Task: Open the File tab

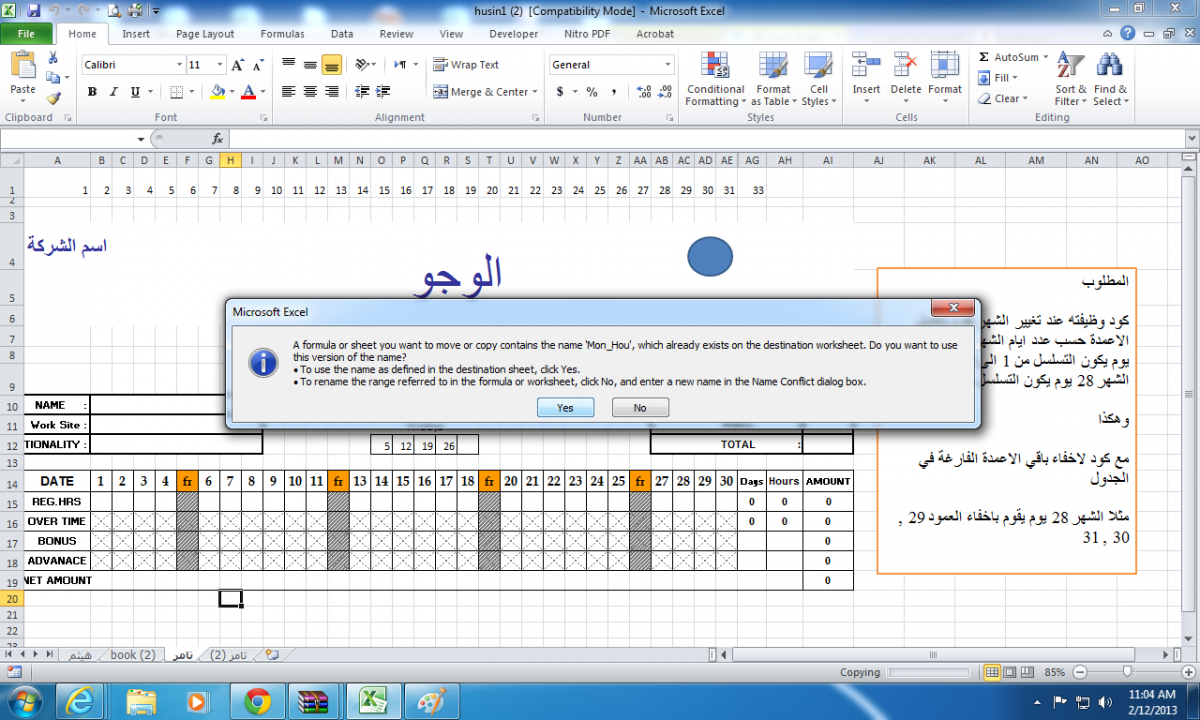Action: [x=27, y=34]
